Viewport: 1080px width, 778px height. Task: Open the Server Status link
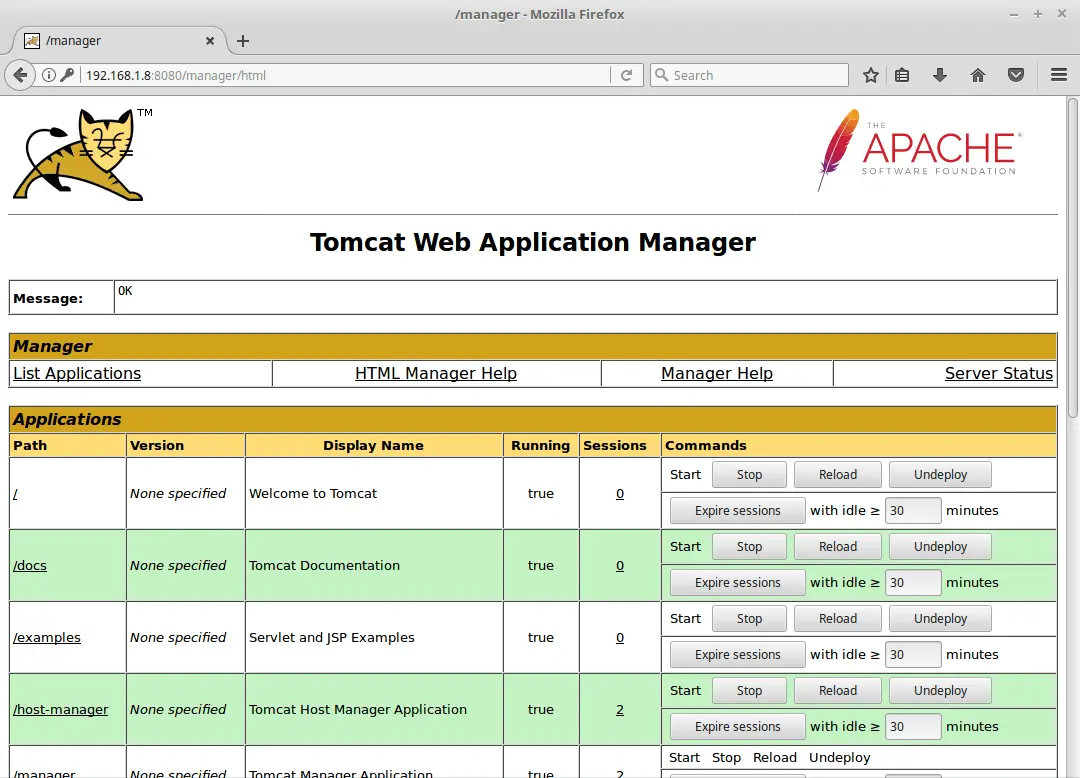point(998,373)
